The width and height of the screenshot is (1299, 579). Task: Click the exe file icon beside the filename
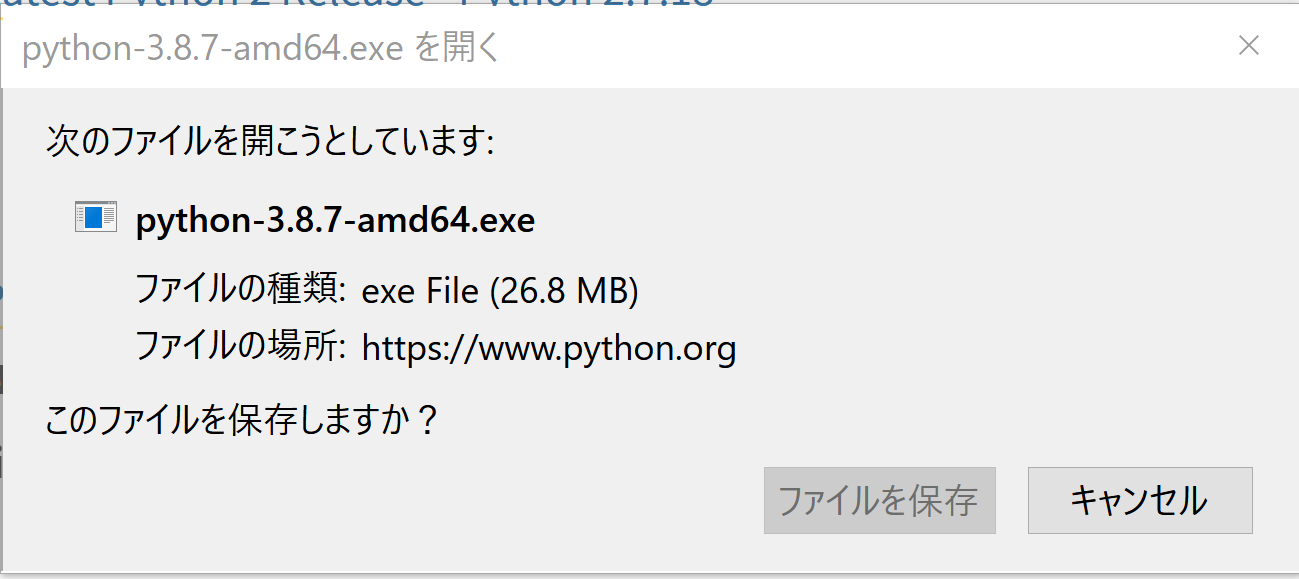tap(96, 217)
